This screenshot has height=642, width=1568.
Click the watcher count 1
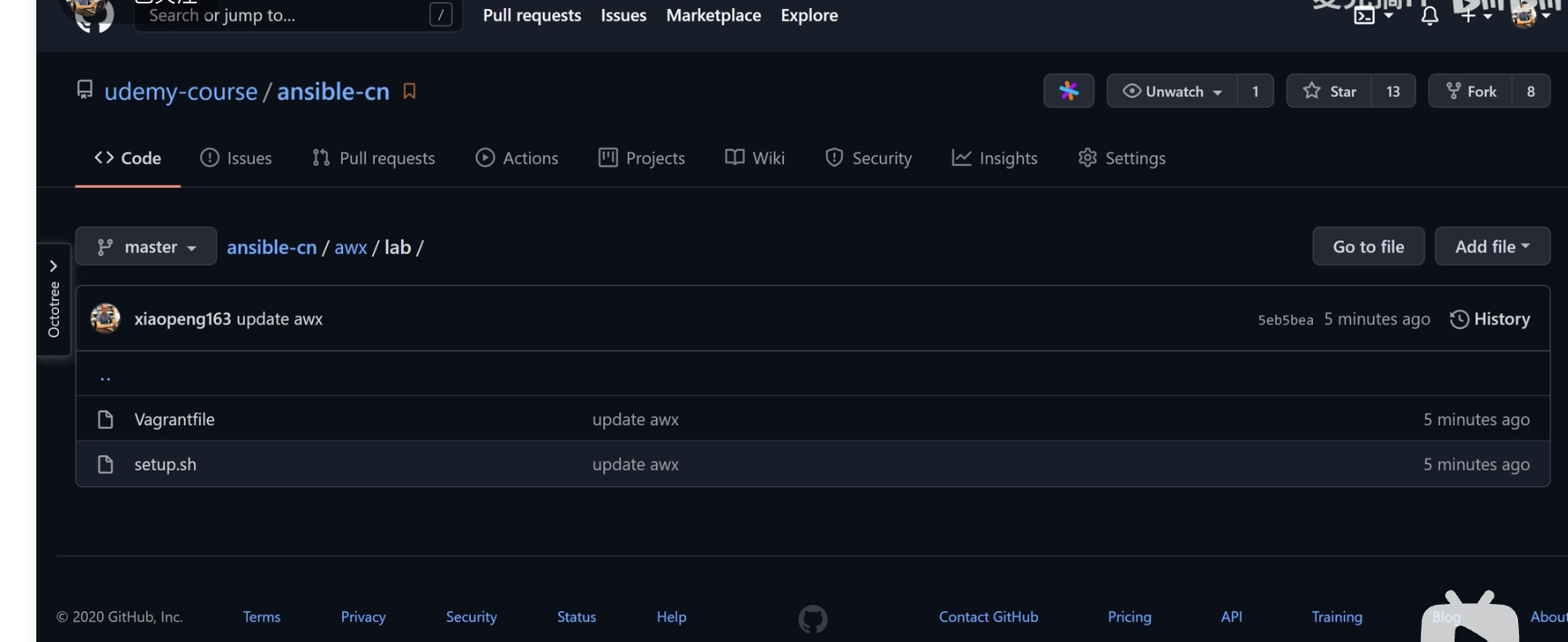[x=1255, y=91]
